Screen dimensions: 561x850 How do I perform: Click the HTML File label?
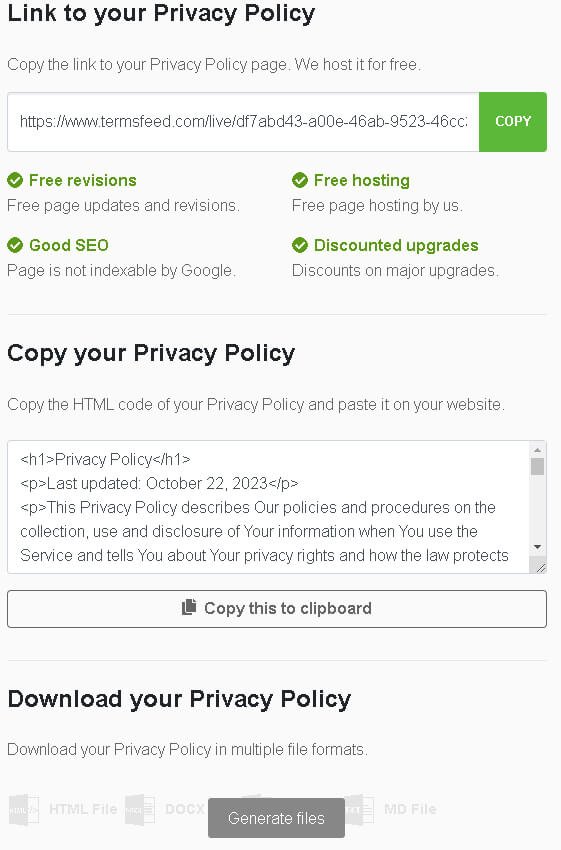point(83,809)
